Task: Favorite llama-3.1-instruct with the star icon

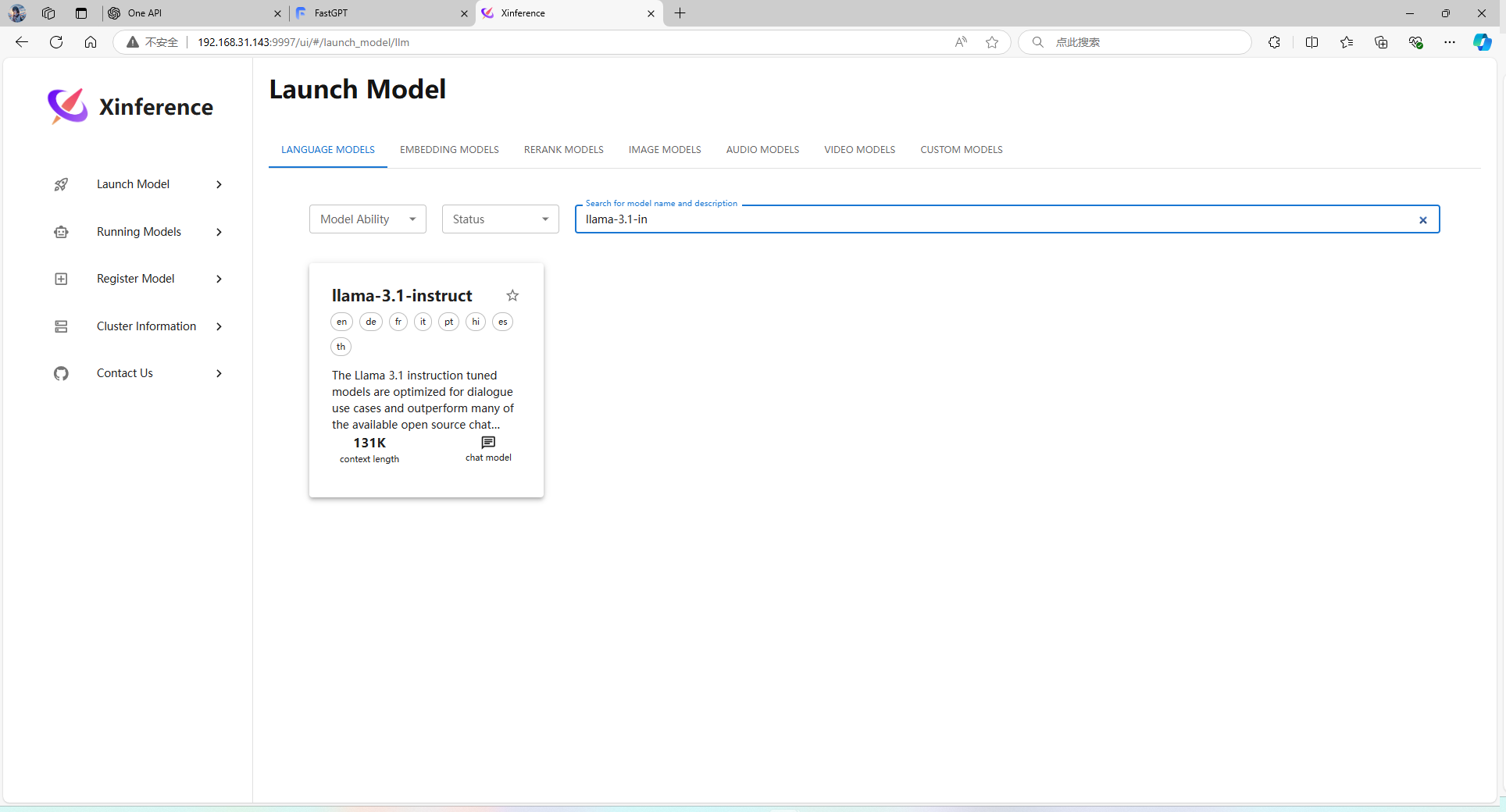Action: coord(512,295)
